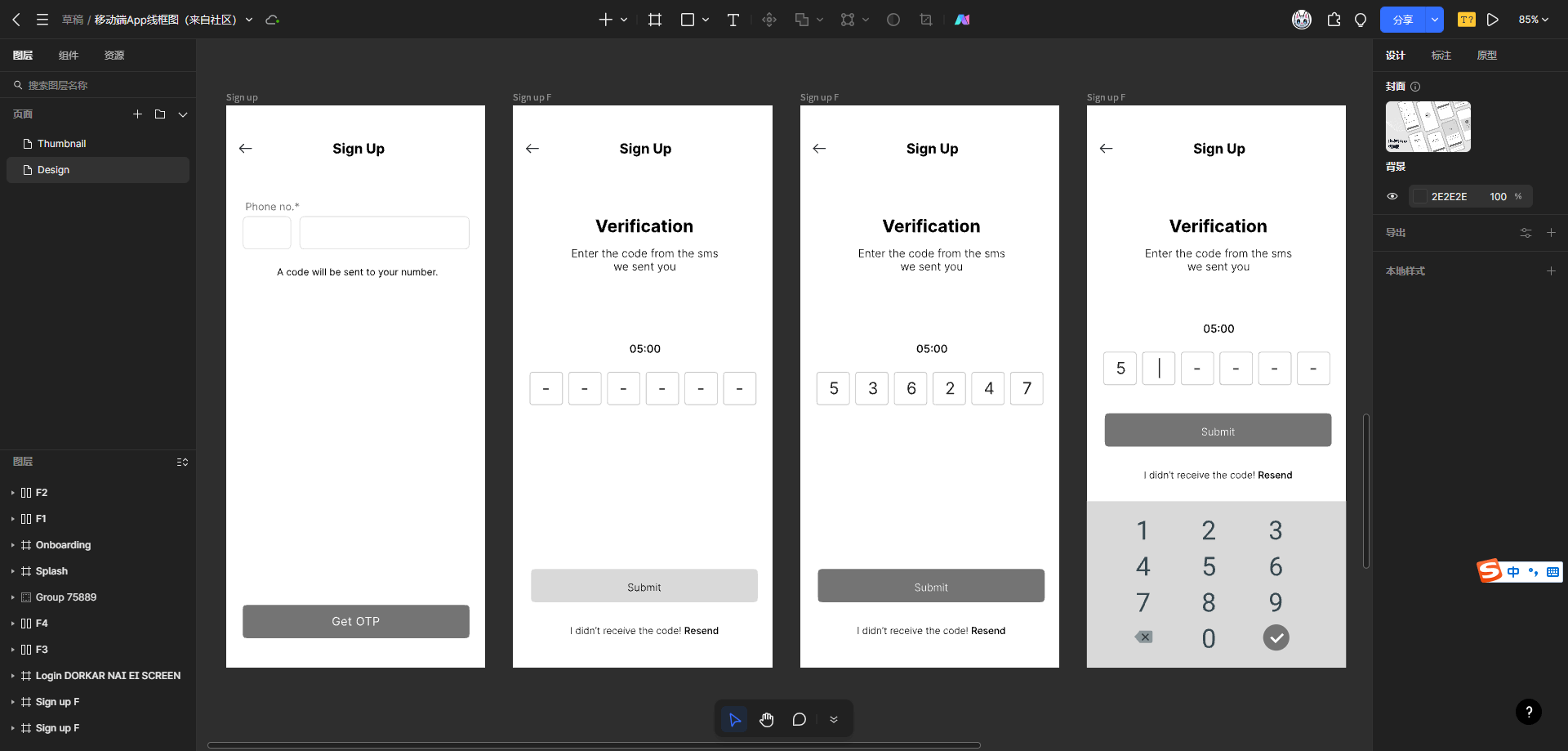Open the plugins puzzle icon
Viewport: 1568px width, 751px height.
[1334, 20]
